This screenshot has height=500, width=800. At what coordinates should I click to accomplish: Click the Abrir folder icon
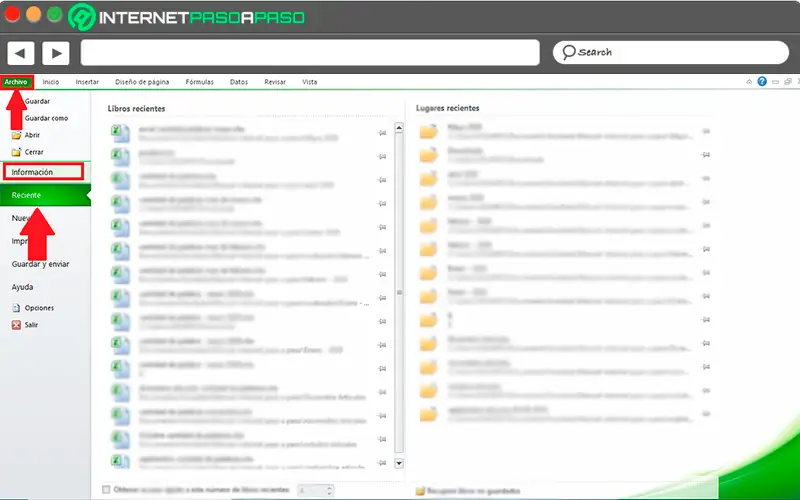16,135
